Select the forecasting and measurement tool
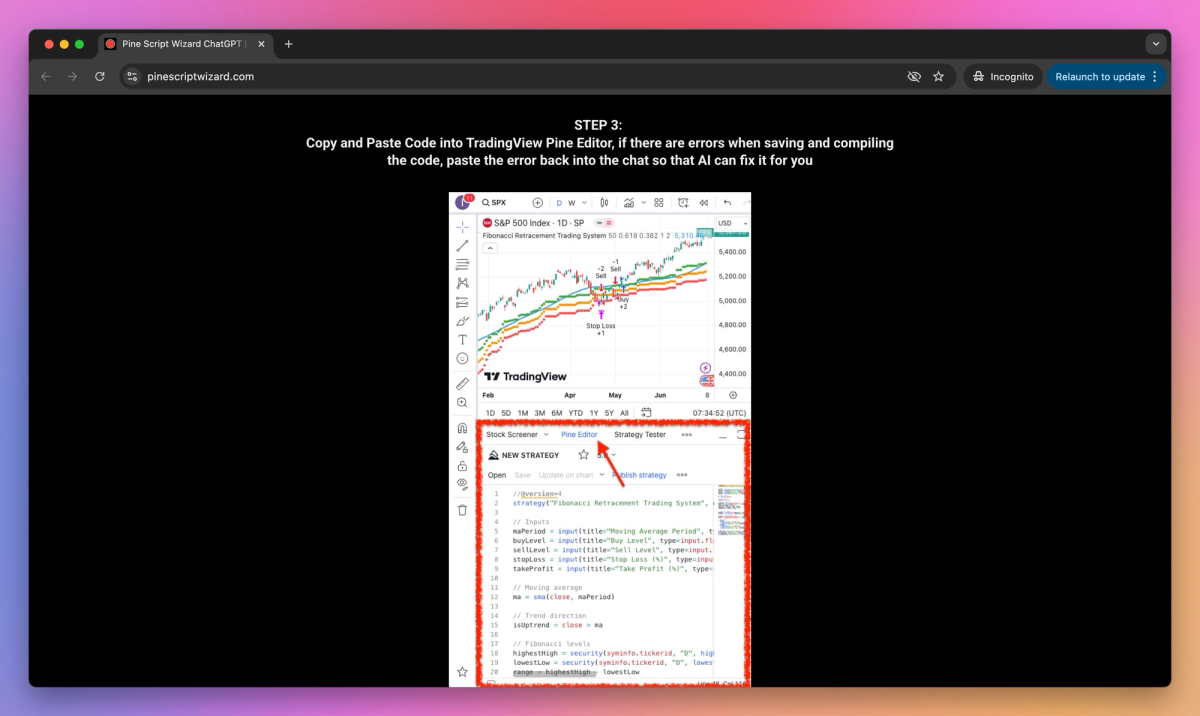 [462, 302]
